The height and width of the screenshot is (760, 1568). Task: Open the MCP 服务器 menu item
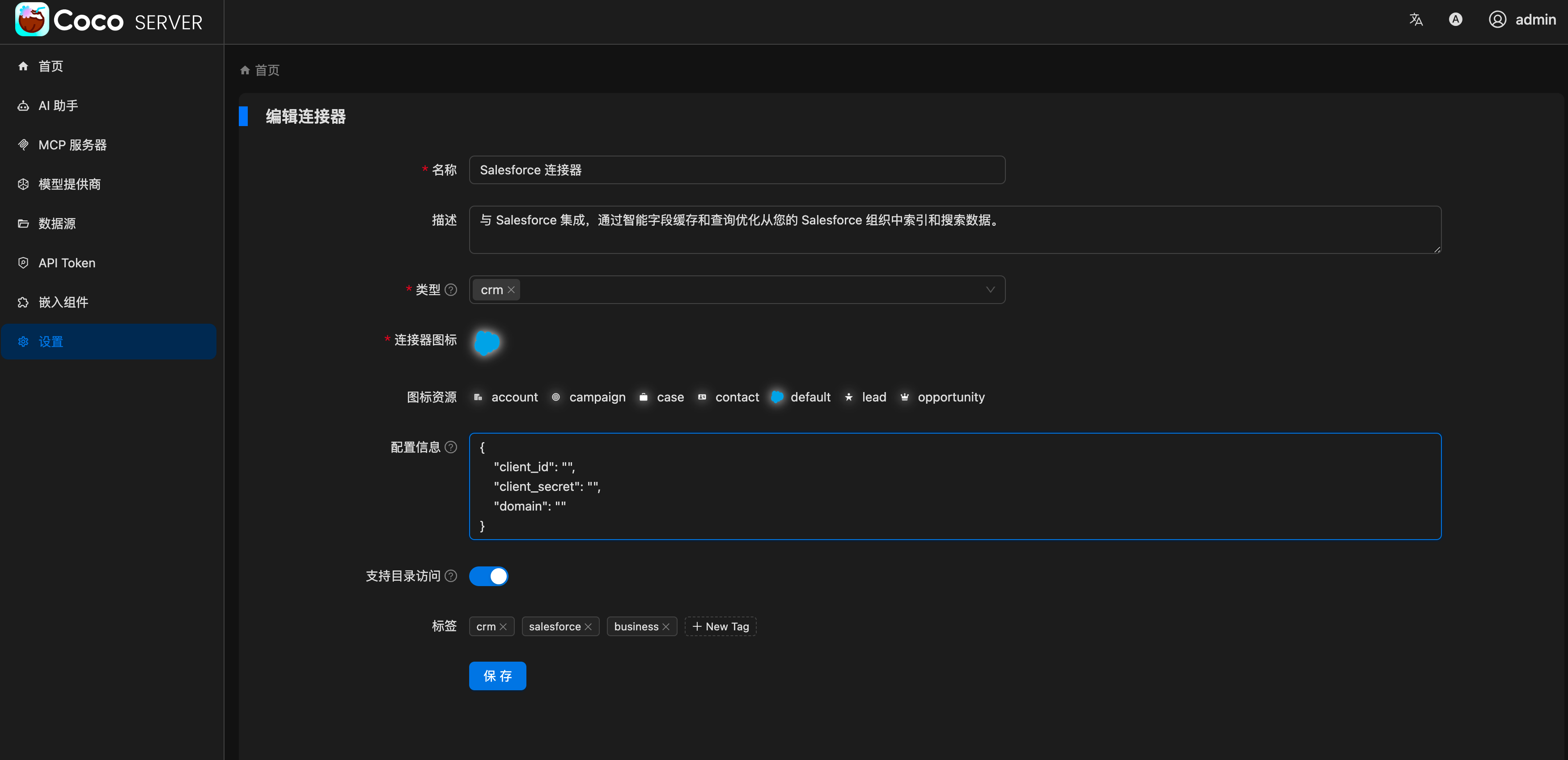(x=72, y=145)
